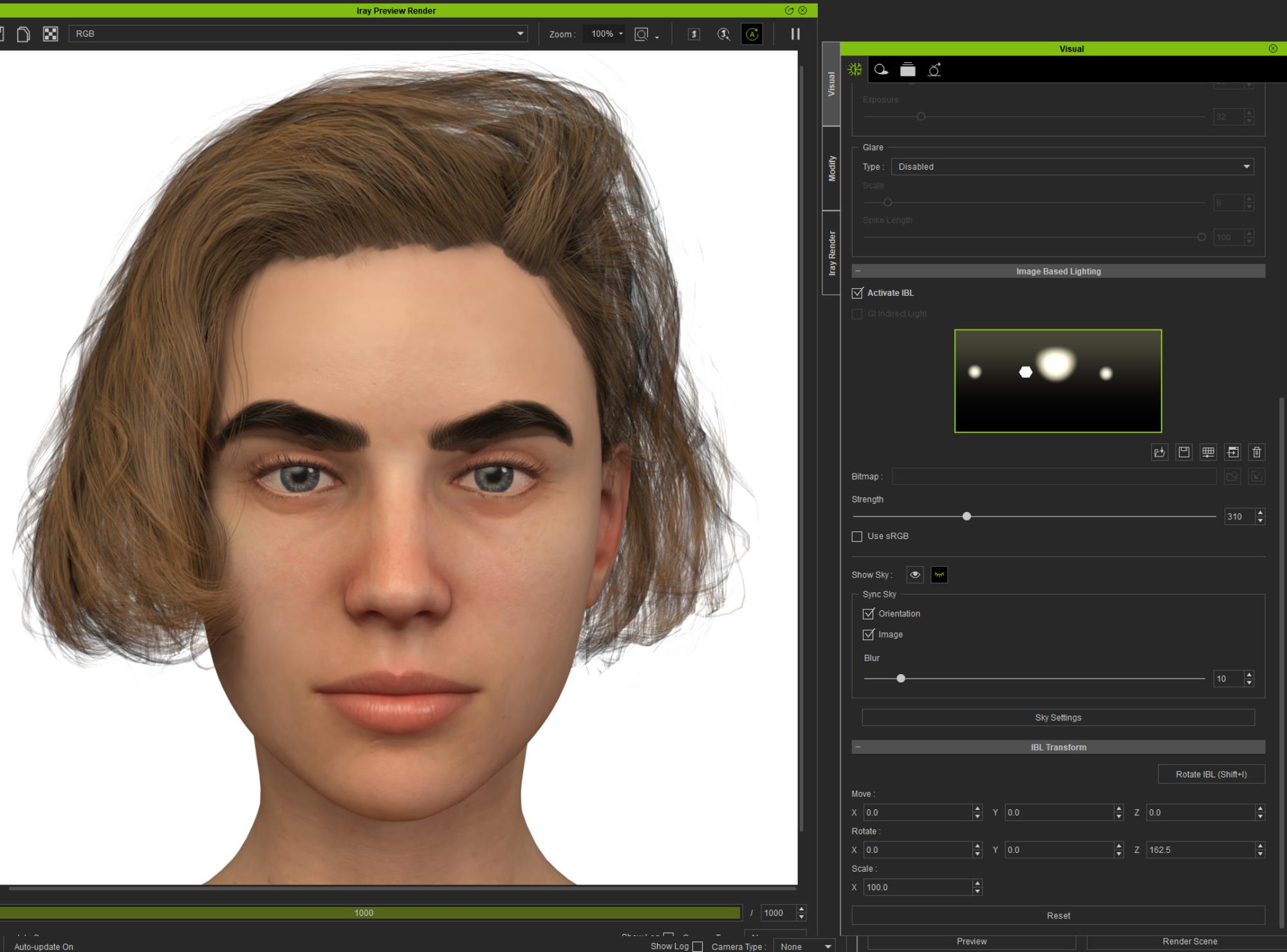
Task: Open the arrow beside the region zoom icon
Action: coord(657,38)
